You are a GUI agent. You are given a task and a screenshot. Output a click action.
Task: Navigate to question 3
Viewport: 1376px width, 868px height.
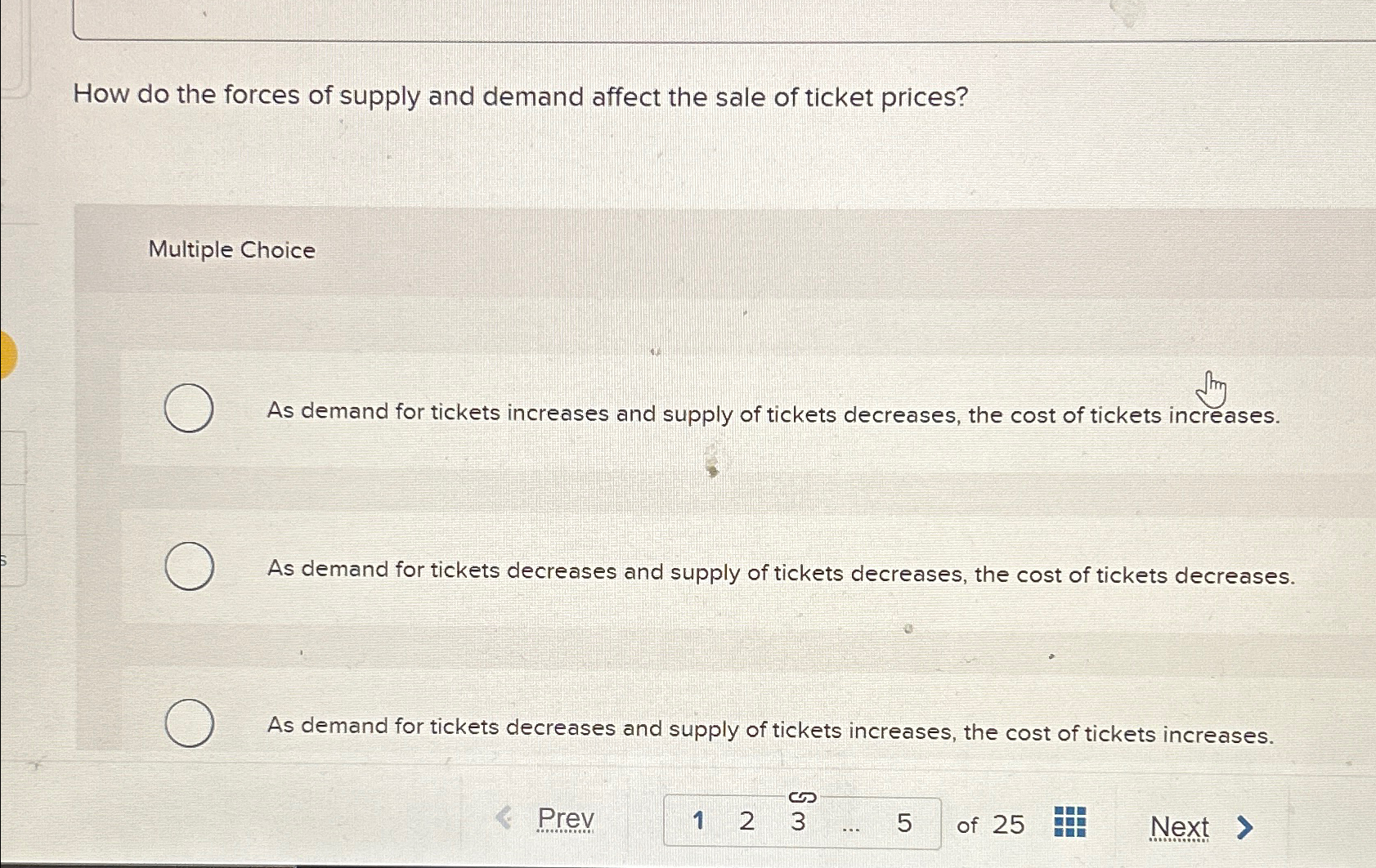click(797, 822)
